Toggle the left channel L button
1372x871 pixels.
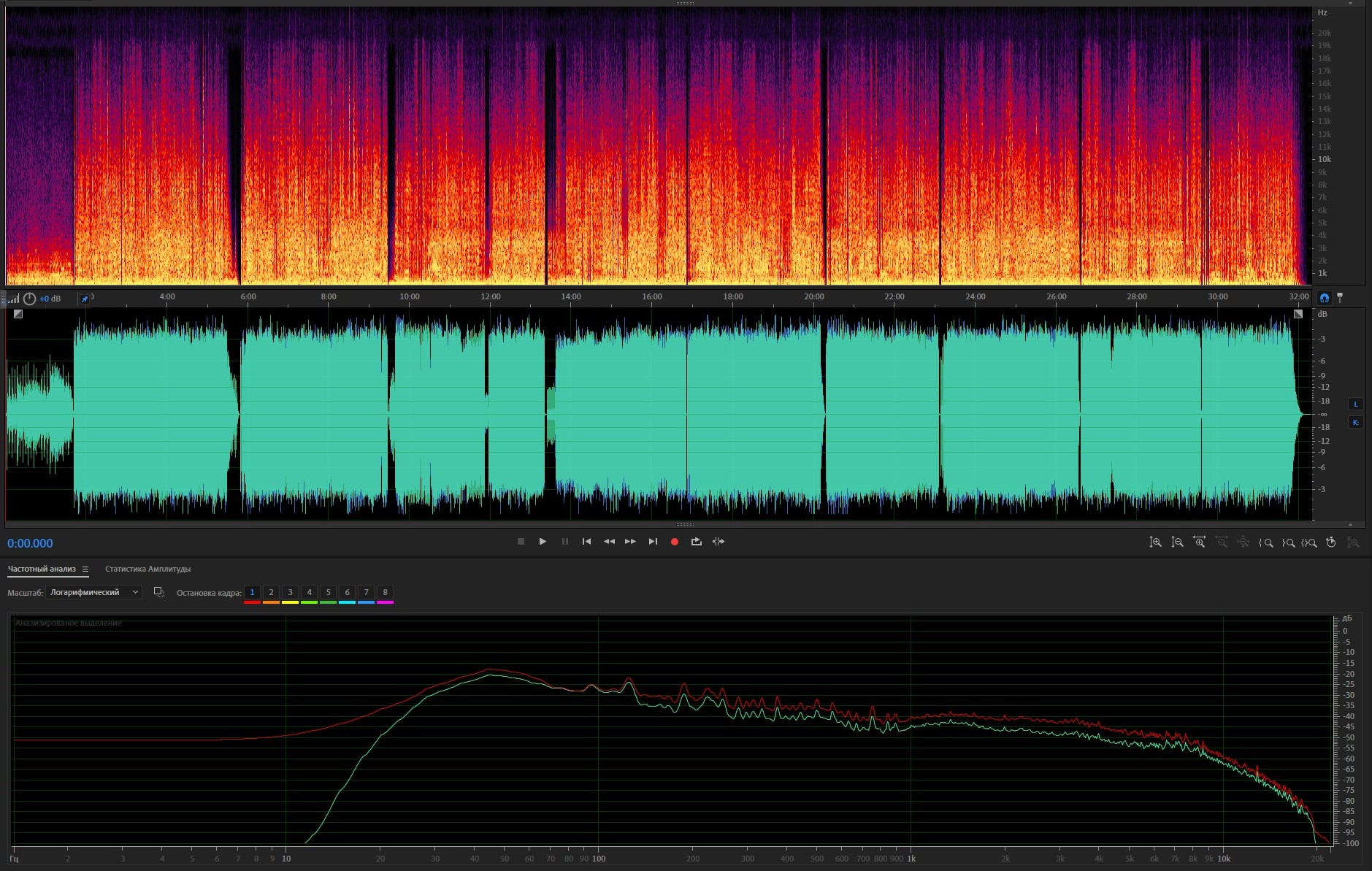click(x=1356, y=404)
